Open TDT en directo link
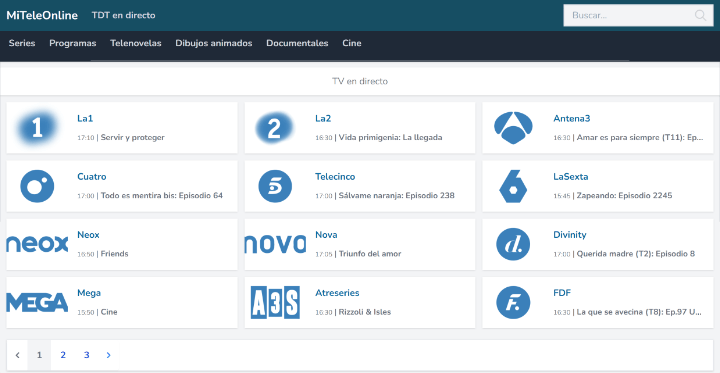 (x=124, y=16)
